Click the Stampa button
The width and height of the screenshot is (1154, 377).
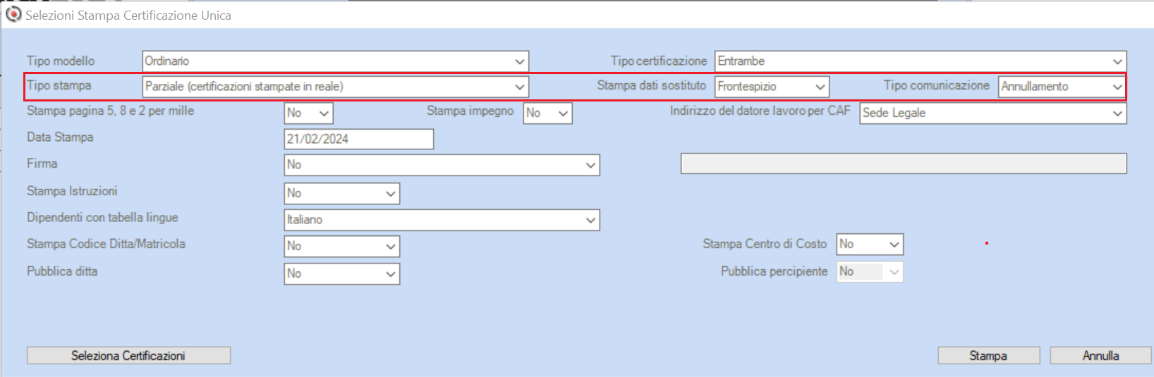coord(988,356)
